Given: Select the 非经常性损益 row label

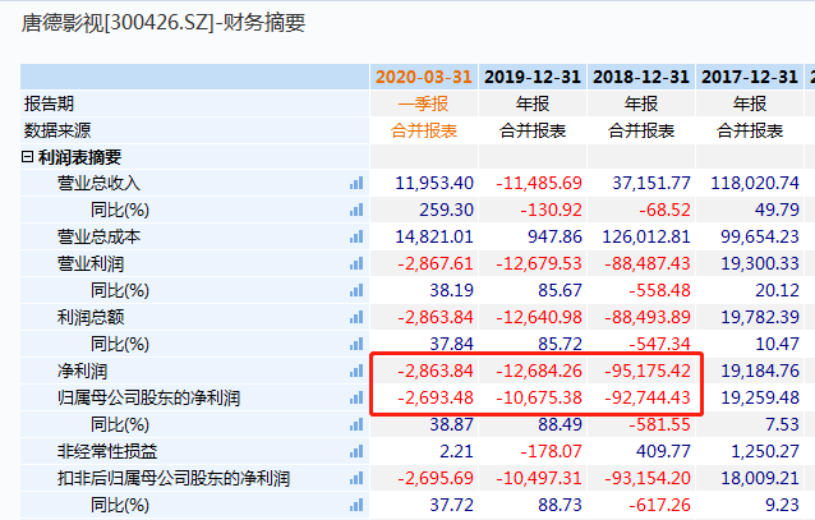Looking at the screenshot, I should pos(107,451).
